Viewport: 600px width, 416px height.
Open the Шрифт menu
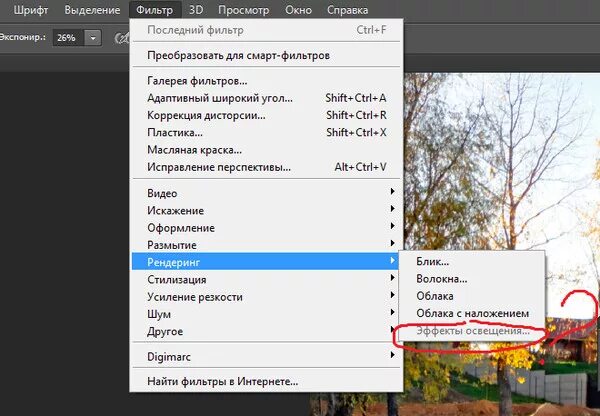point(31,10)
